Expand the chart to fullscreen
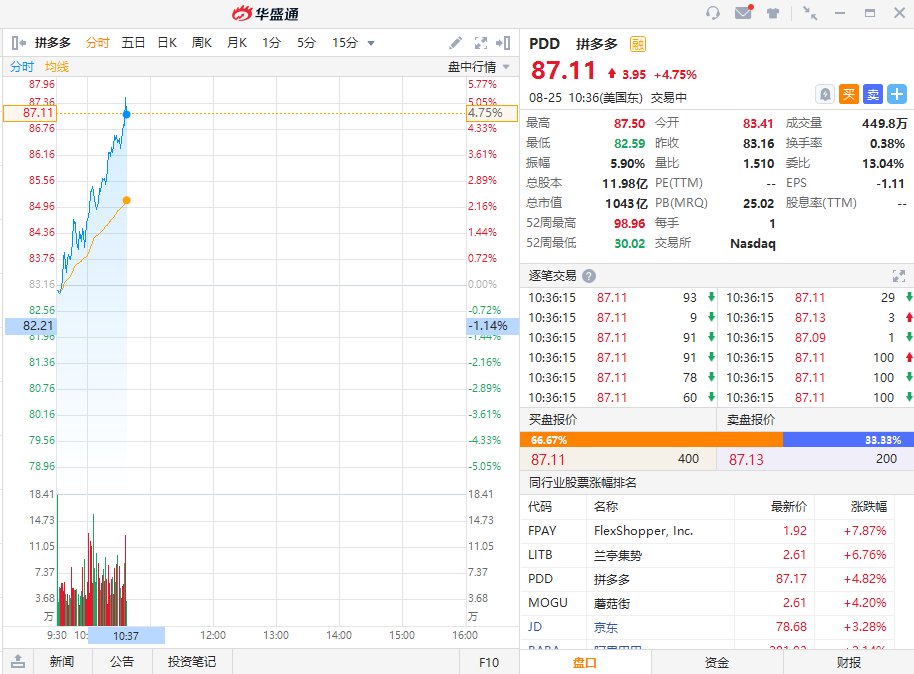914x674 pixels. [480, 43]
